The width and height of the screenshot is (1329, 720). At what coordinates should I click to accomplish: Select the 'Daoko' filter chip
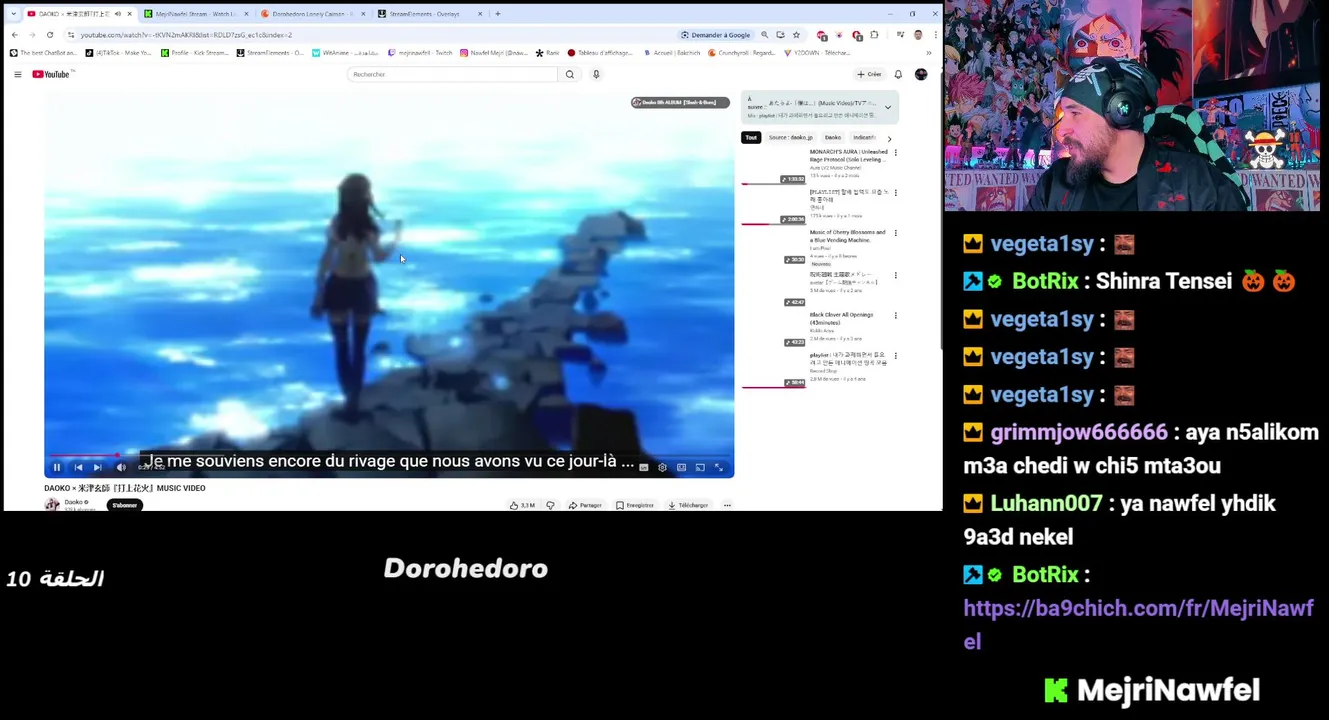click(x=833, y=137)
